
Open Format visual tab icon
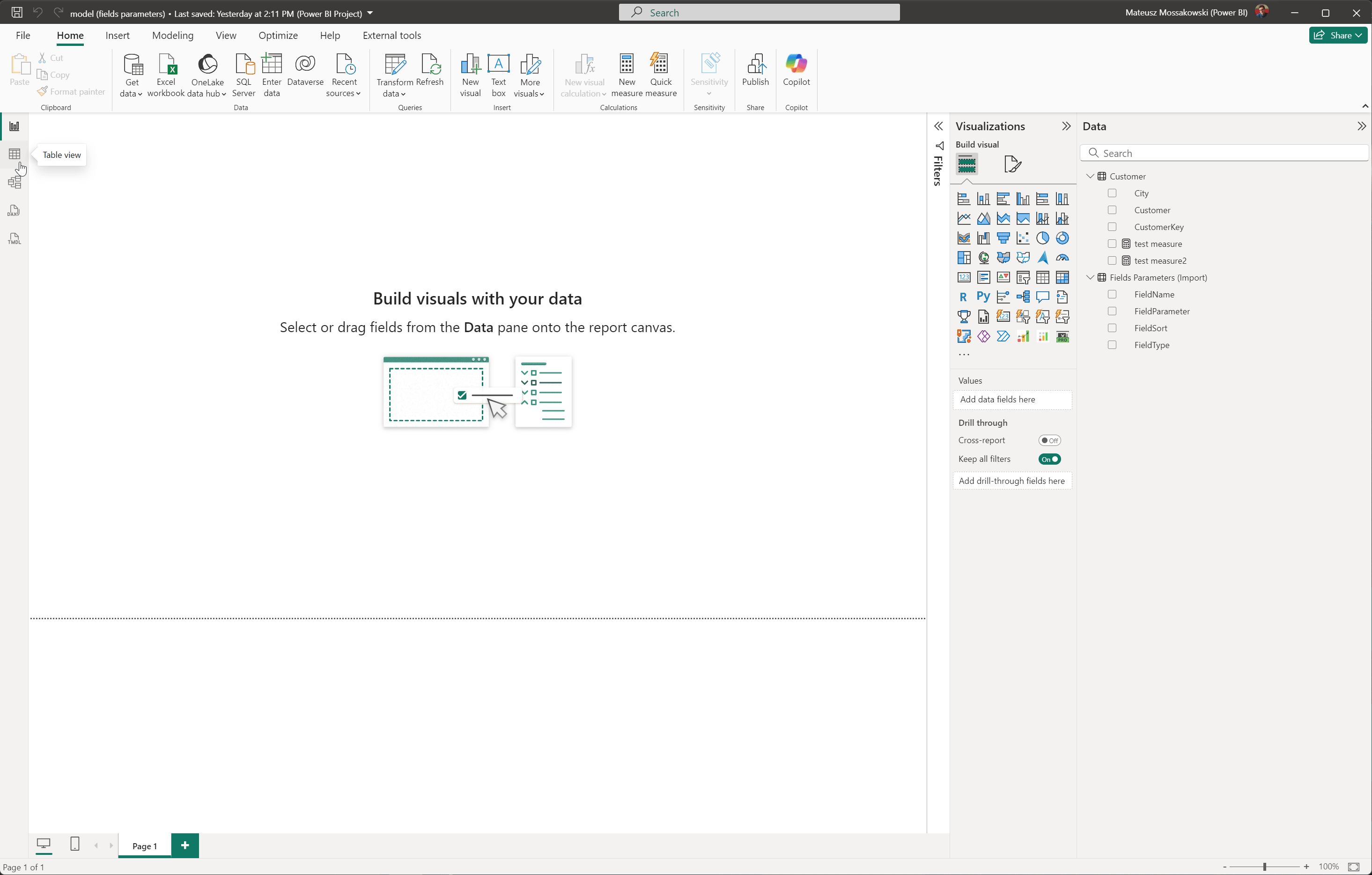tap(1012, 164)
